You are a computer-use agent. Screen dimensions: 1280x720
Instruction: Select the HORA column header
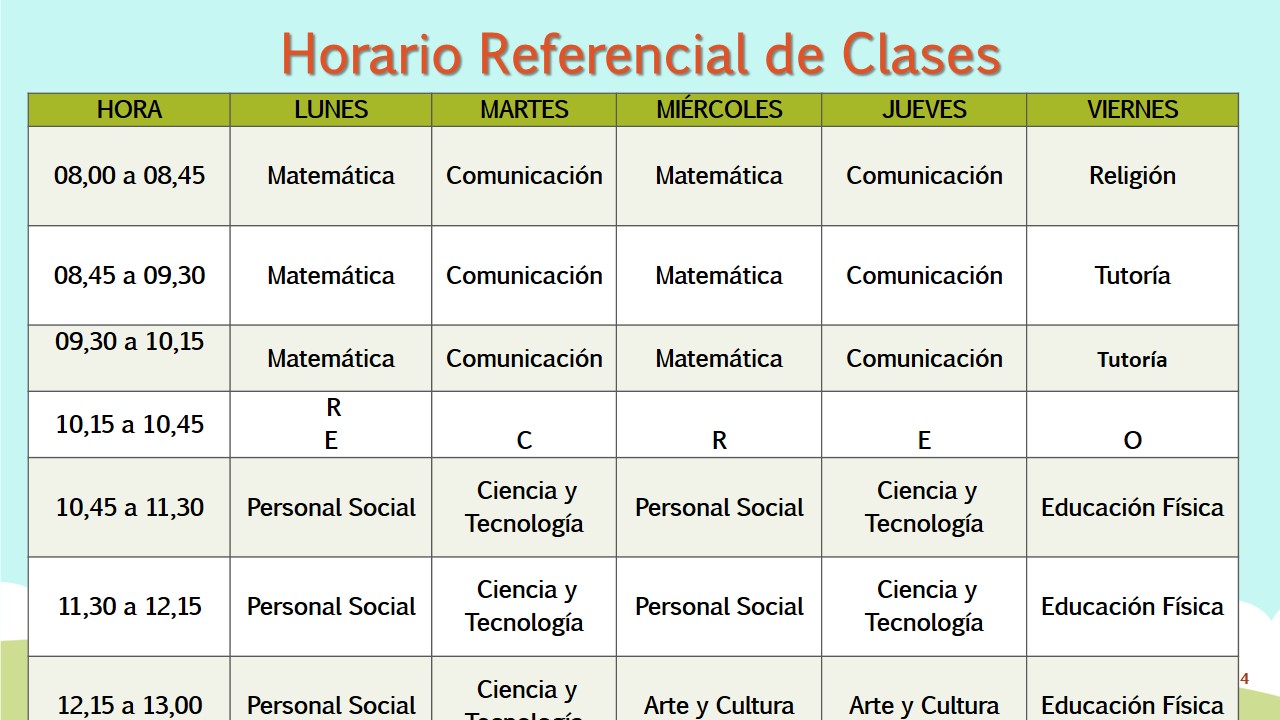(x=129, y=110)
